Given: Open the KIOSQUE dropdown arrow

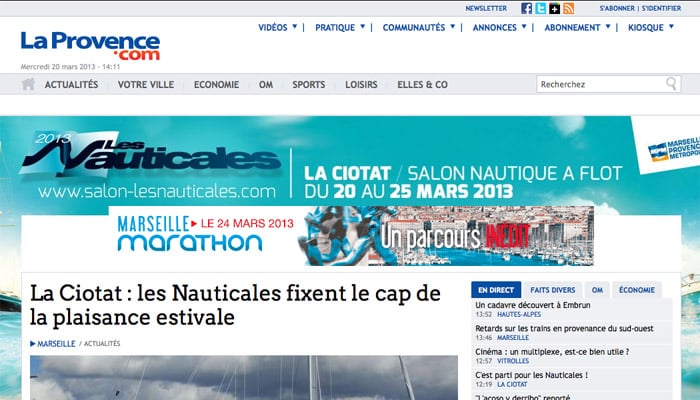Looking at the screenshot, I should click(671, 27).
